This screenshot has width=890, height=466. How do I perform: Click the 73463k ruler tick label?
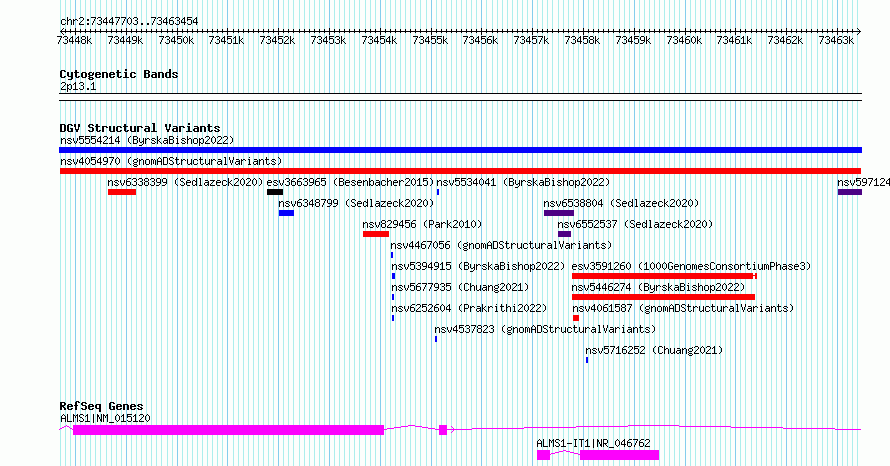836,40
